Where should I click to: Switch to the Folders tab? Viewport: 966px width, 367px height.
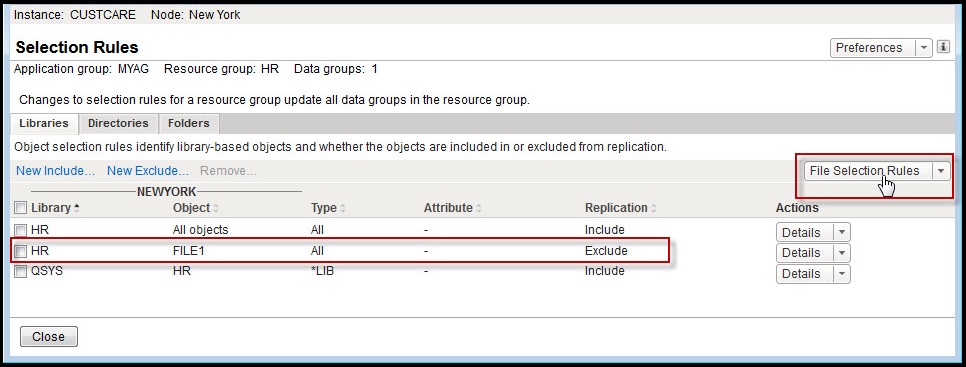pos(189,123)
